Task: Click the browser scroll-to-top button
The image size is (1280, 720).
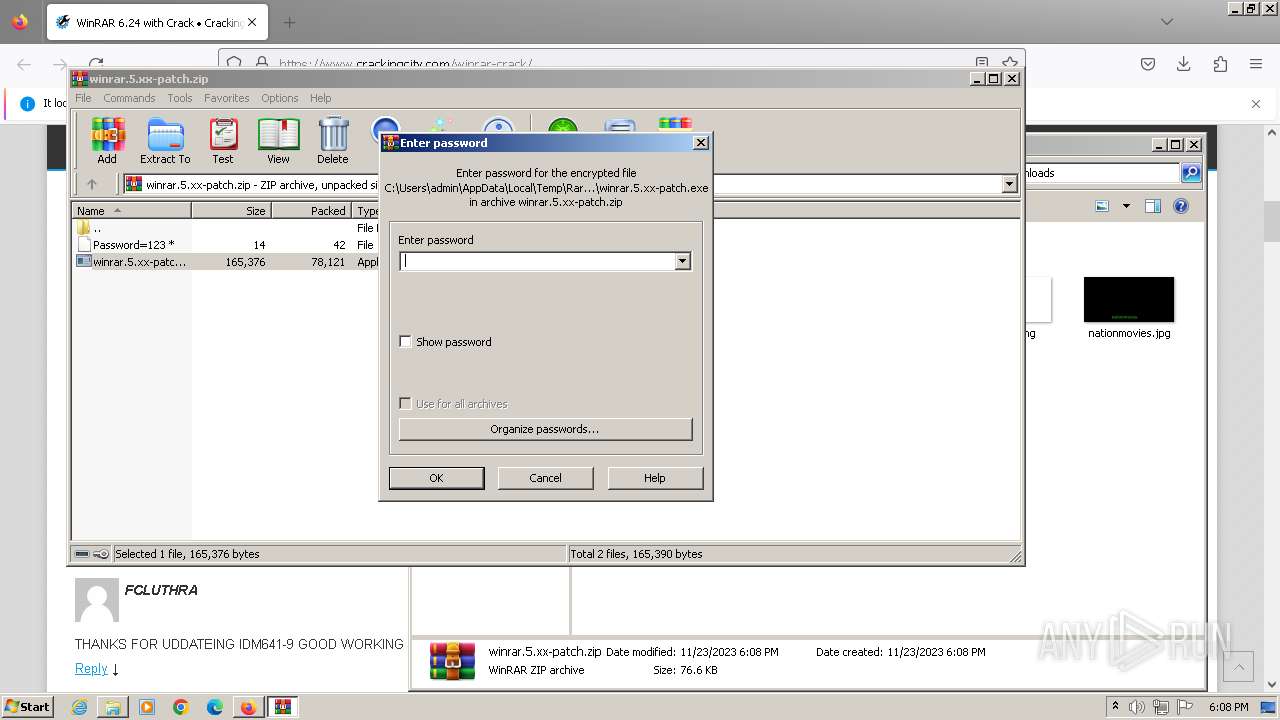Action: click(1238, 667)
